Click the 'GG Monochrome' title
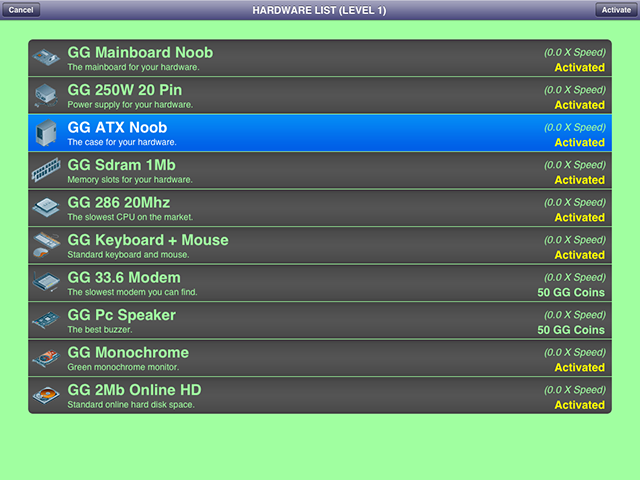640x480 pixels. coord(128,353)
